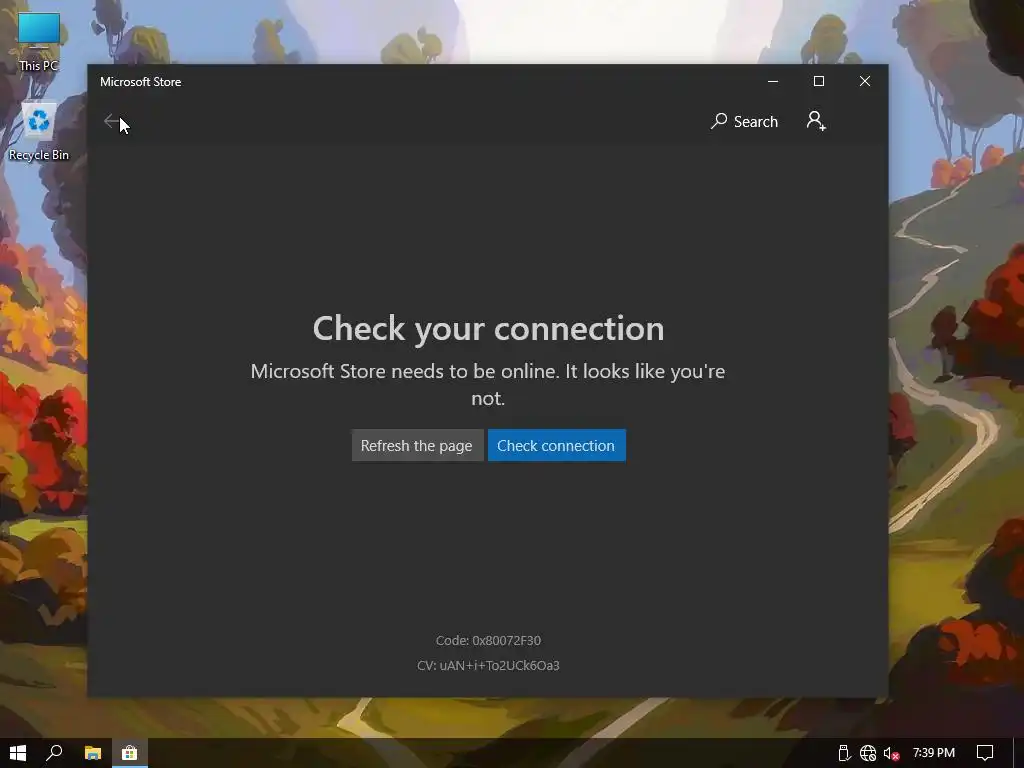Click the Microsoft Store window title text

[x=140, y=82]
